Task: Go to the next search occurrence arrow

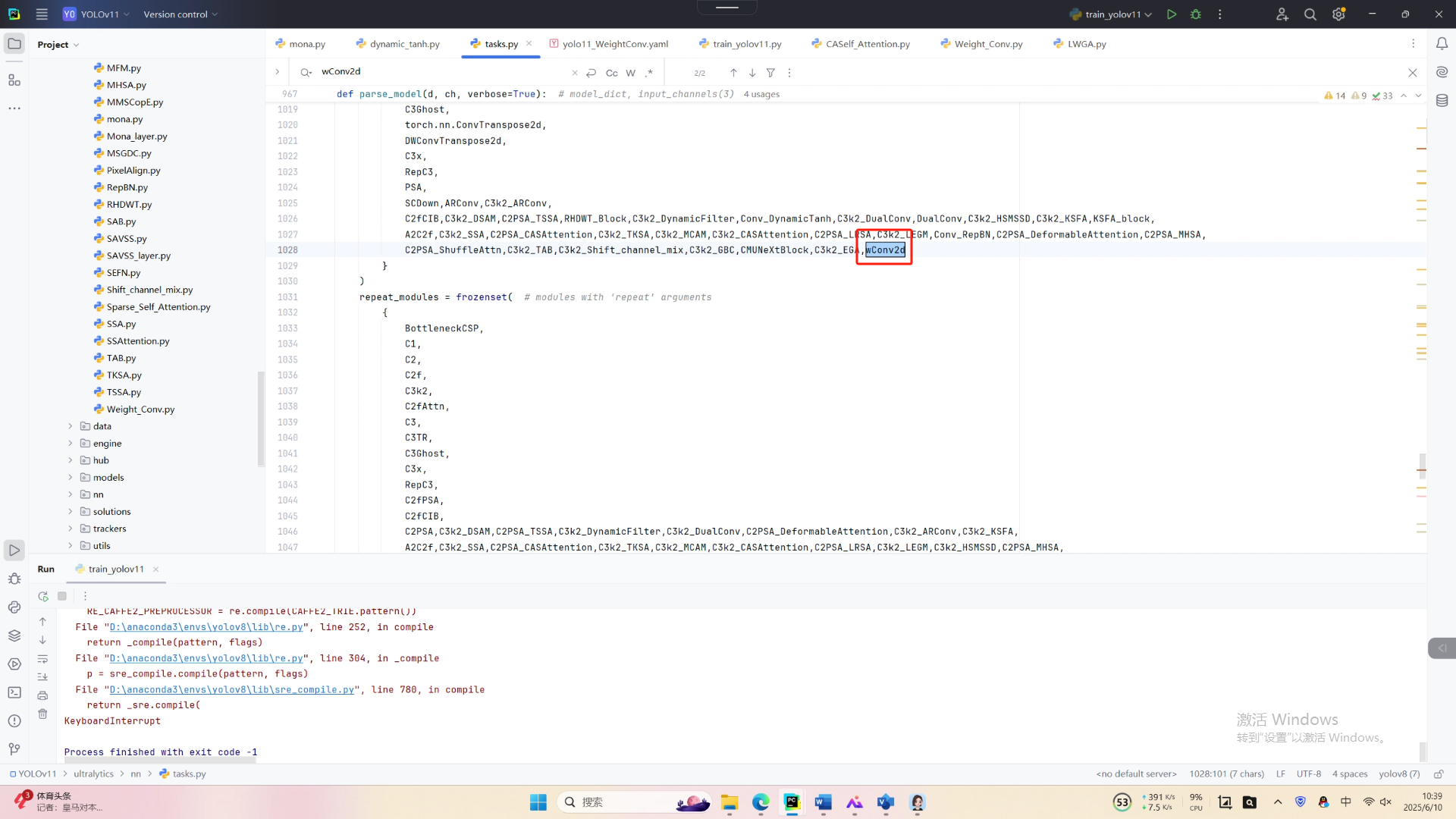Action: click(x=752, y=73)
